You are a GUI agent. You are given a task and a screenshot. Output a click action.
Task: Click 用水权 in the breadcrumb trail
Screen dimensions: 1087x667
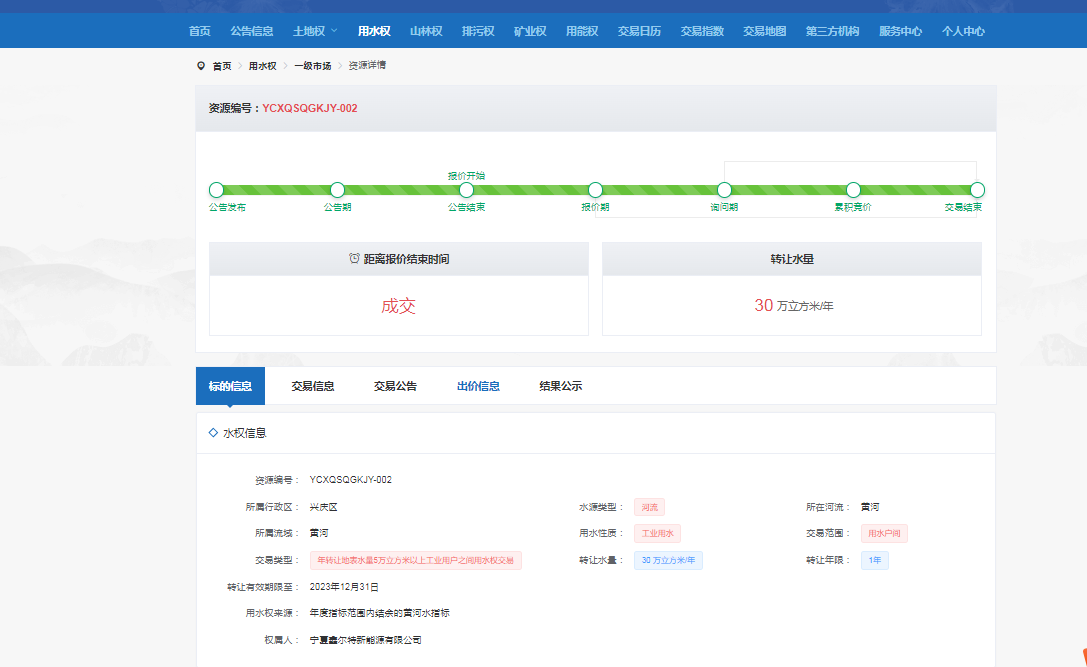tap(262, 66)
